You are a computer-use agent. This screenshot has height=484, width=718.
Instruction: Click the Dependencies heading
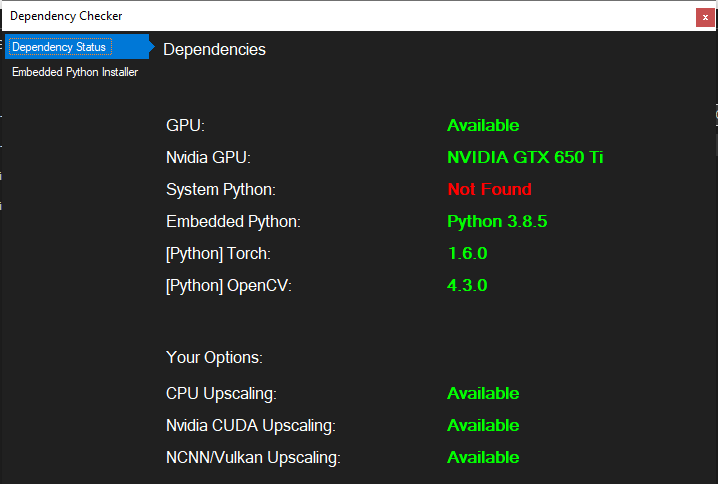tap(214, 49)
